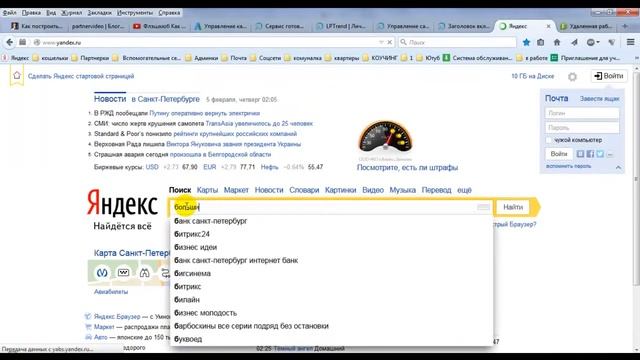
Task: Go to browser home page icon
Action: [x=557, y=42]
